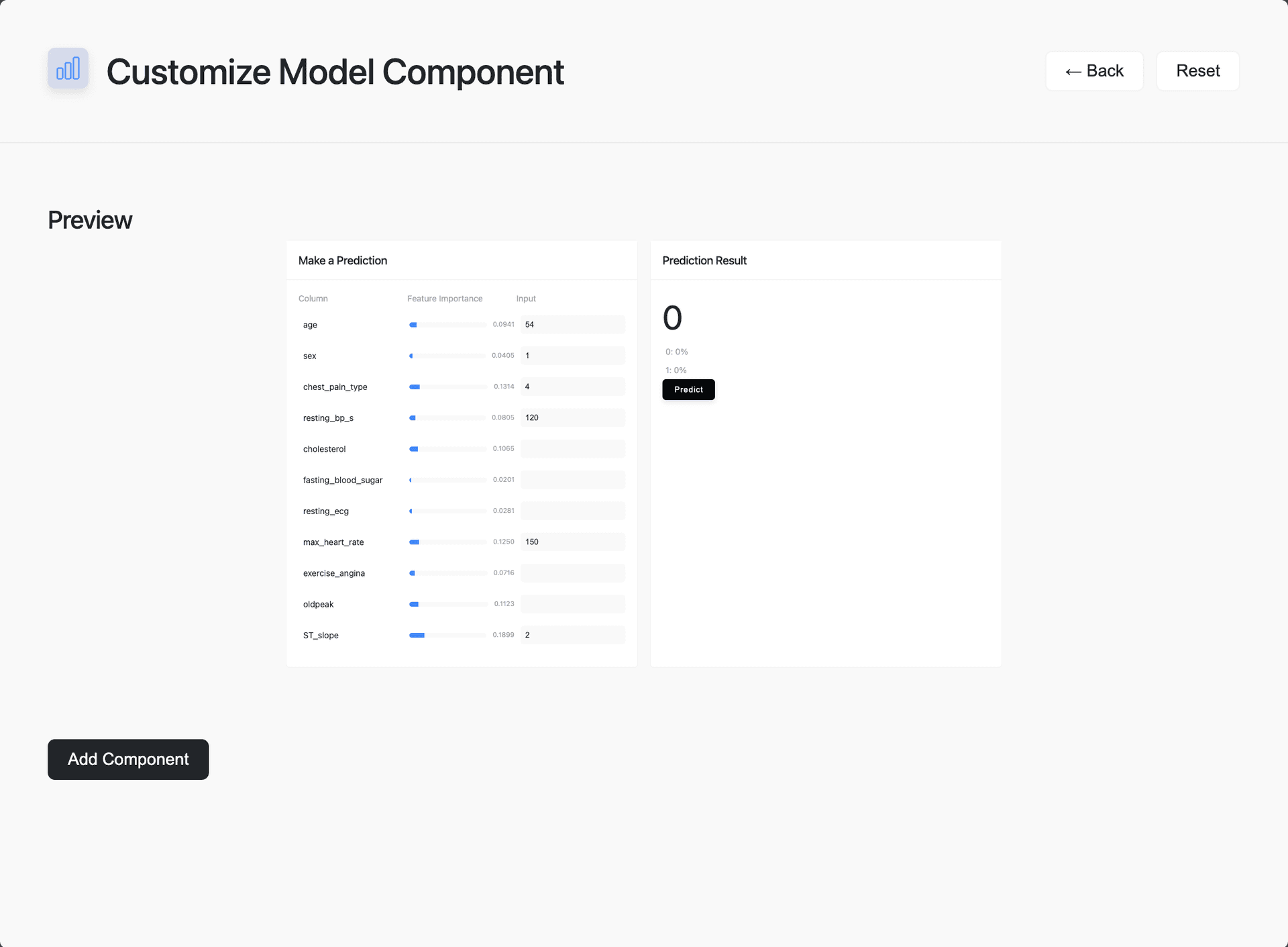Click the Add Component button
This screenshot has width=1288, height=947.
128,759
